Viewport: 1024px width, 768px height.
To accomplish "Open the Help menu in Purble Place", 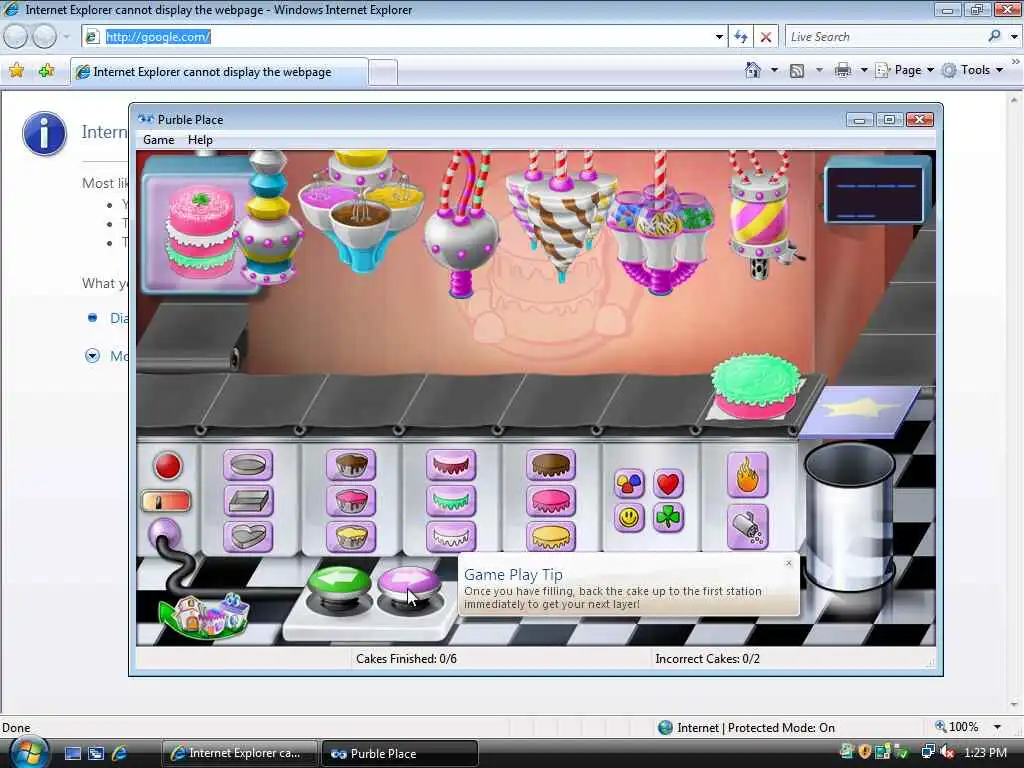I will click(x=200, y=140).
